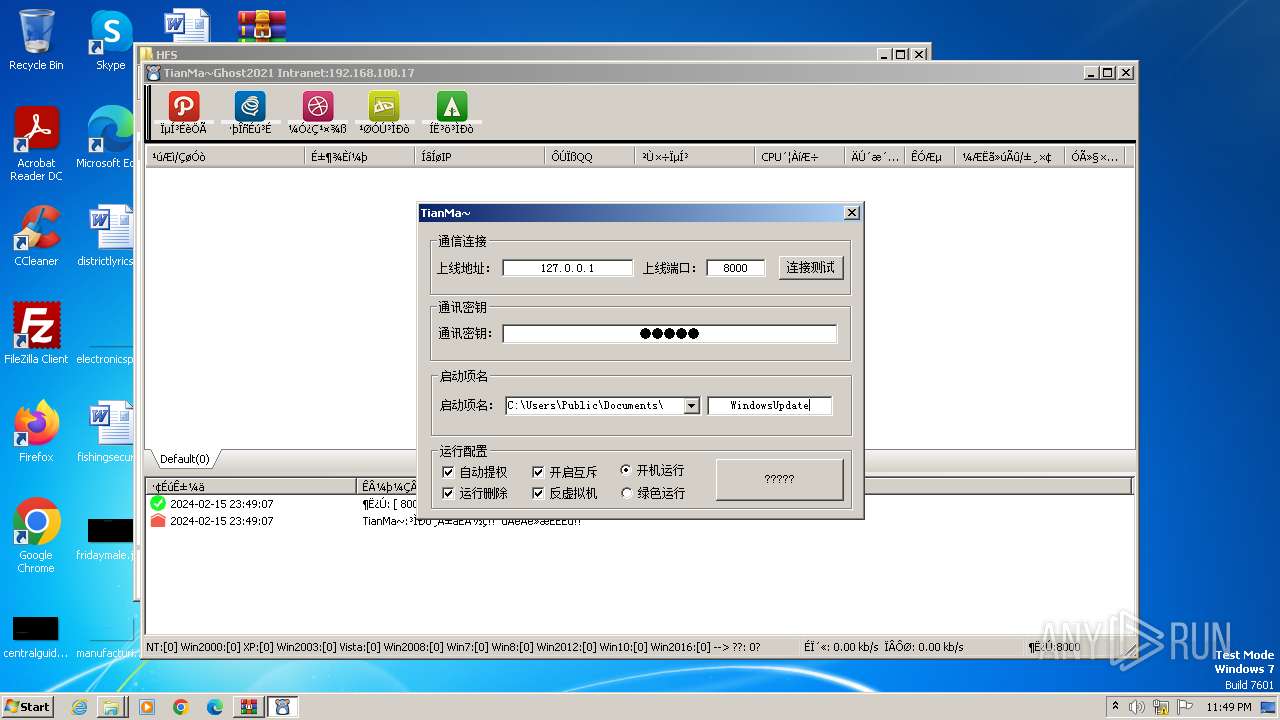Close the TianMa~ settings dialog

(852, 212)
